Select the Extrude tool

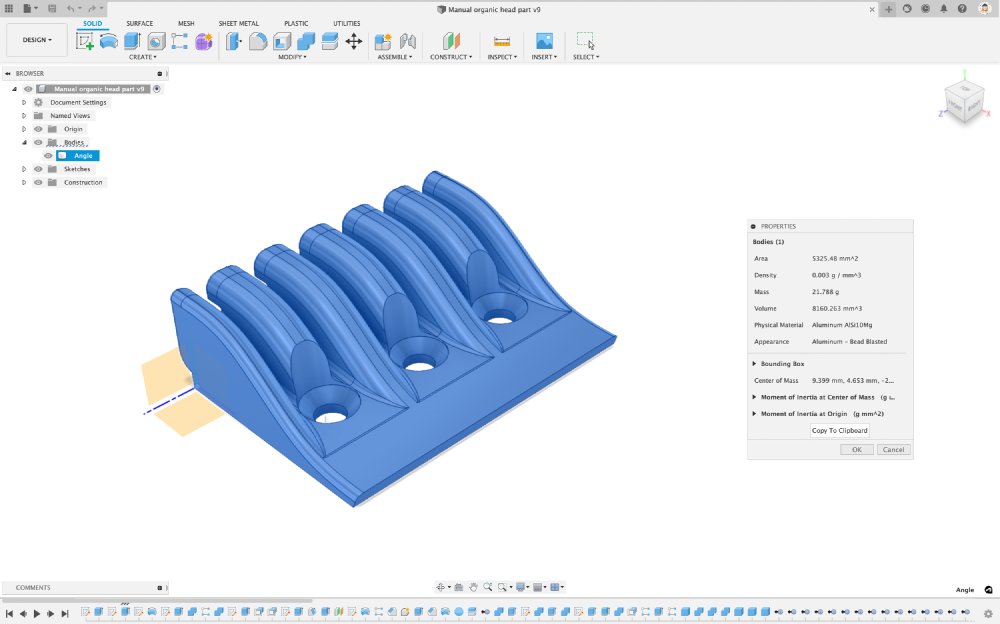click(132, 41)
